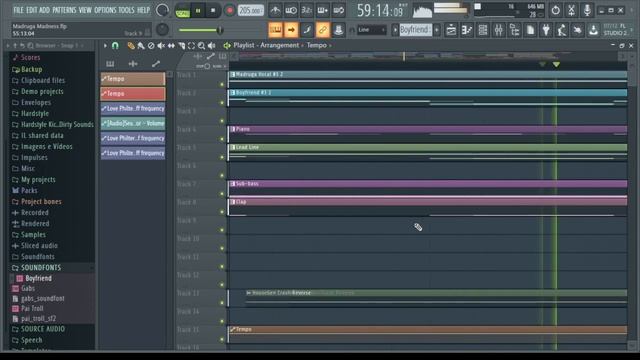The width and height of the screenshot is (640, 360).
Task: Expand the Packs folder in browser
Action: point(29,191)
